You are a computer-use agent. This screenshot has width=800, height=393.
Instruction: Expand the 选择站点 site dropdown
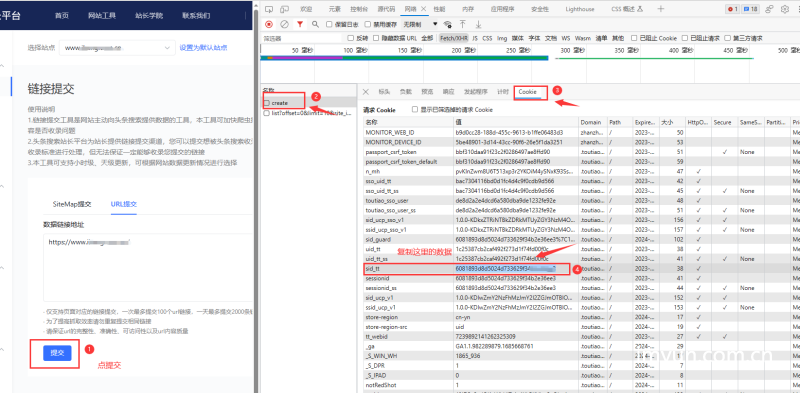(117, 48)
